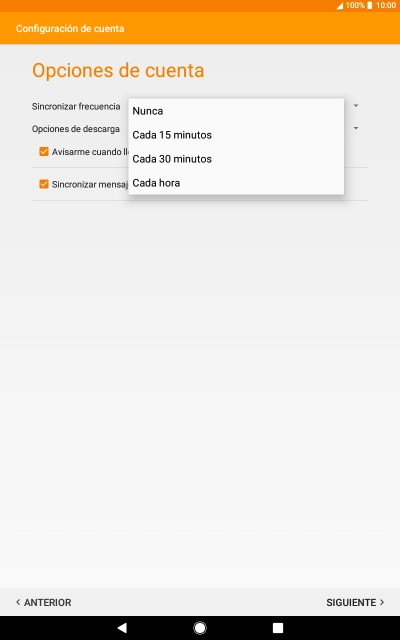
Task: Expand the Opciones de descarga dropdown arrow
Action: click(x=356, y=129)
